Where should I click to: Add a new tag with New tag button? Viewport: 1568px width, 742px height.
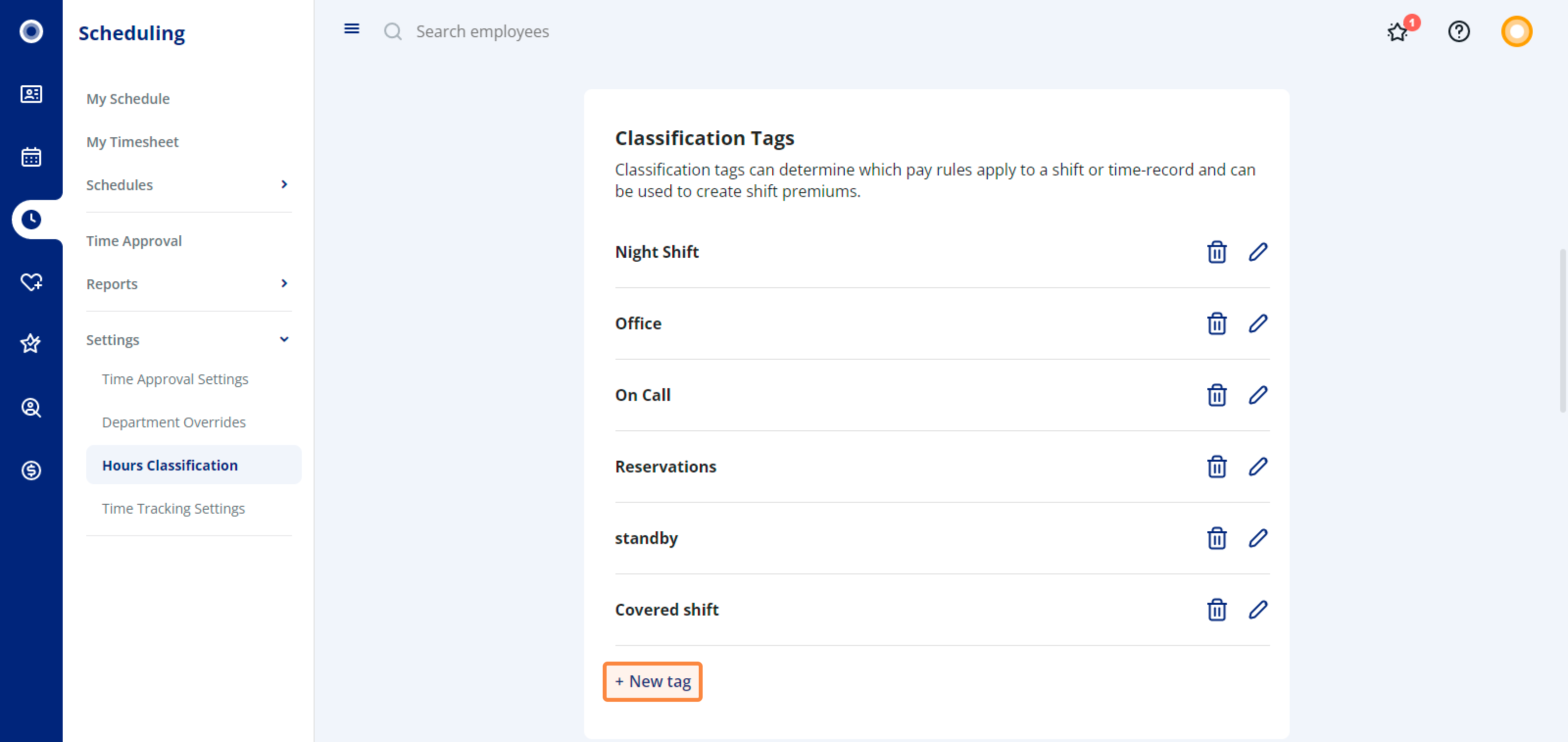[x=653, y=681]
